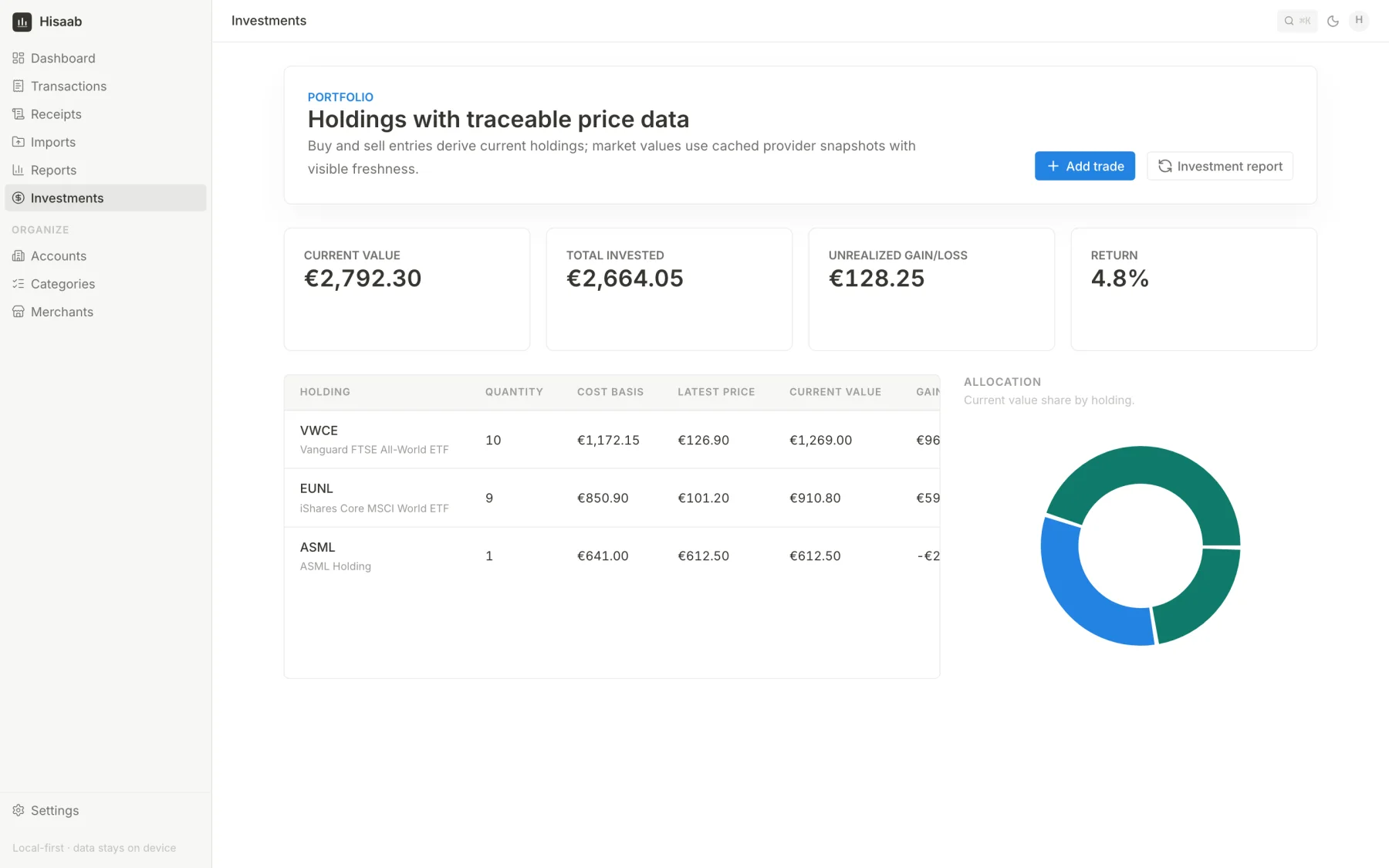Navigate to Imports
This screenshot has height=868, width=1389.
coord(106,142)
